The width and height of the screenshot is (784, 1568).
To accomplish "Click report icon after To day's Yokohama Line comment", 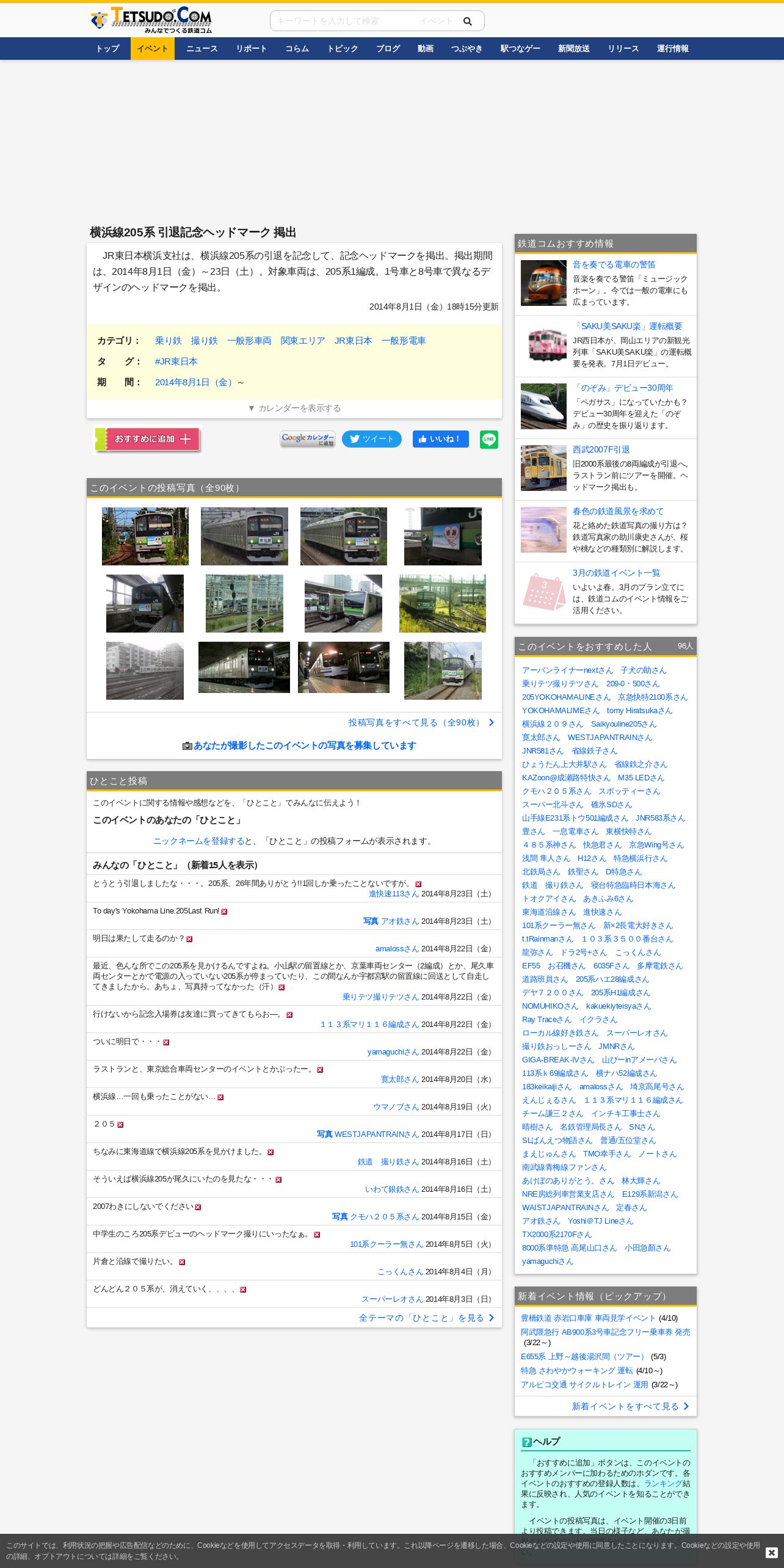I will (224, 912).
